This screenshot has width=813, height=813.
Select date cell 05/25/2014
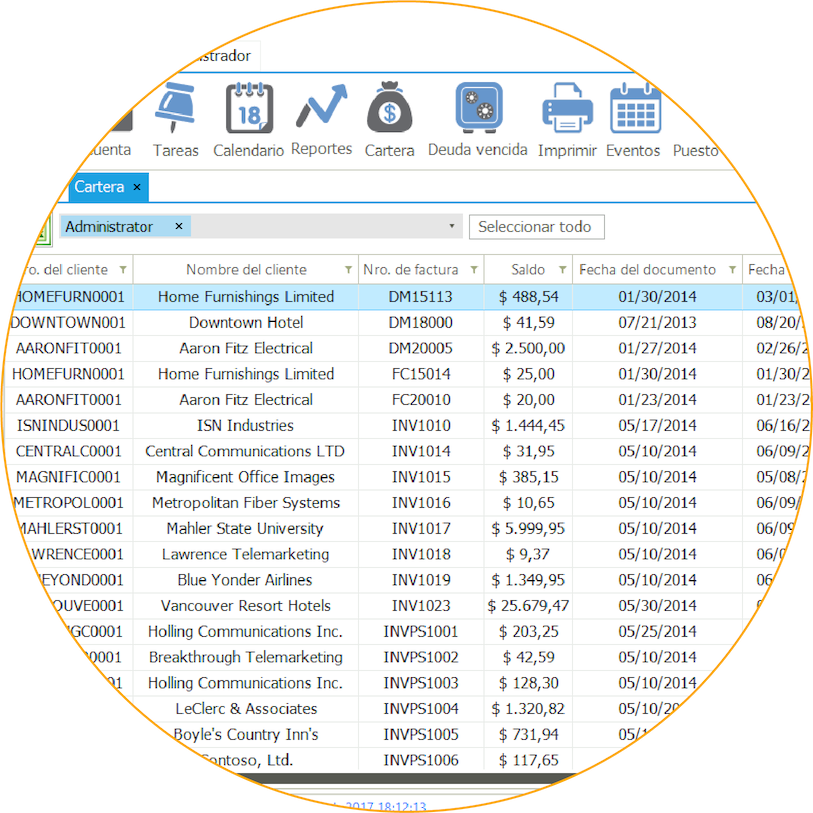click(x=657, y=632)
